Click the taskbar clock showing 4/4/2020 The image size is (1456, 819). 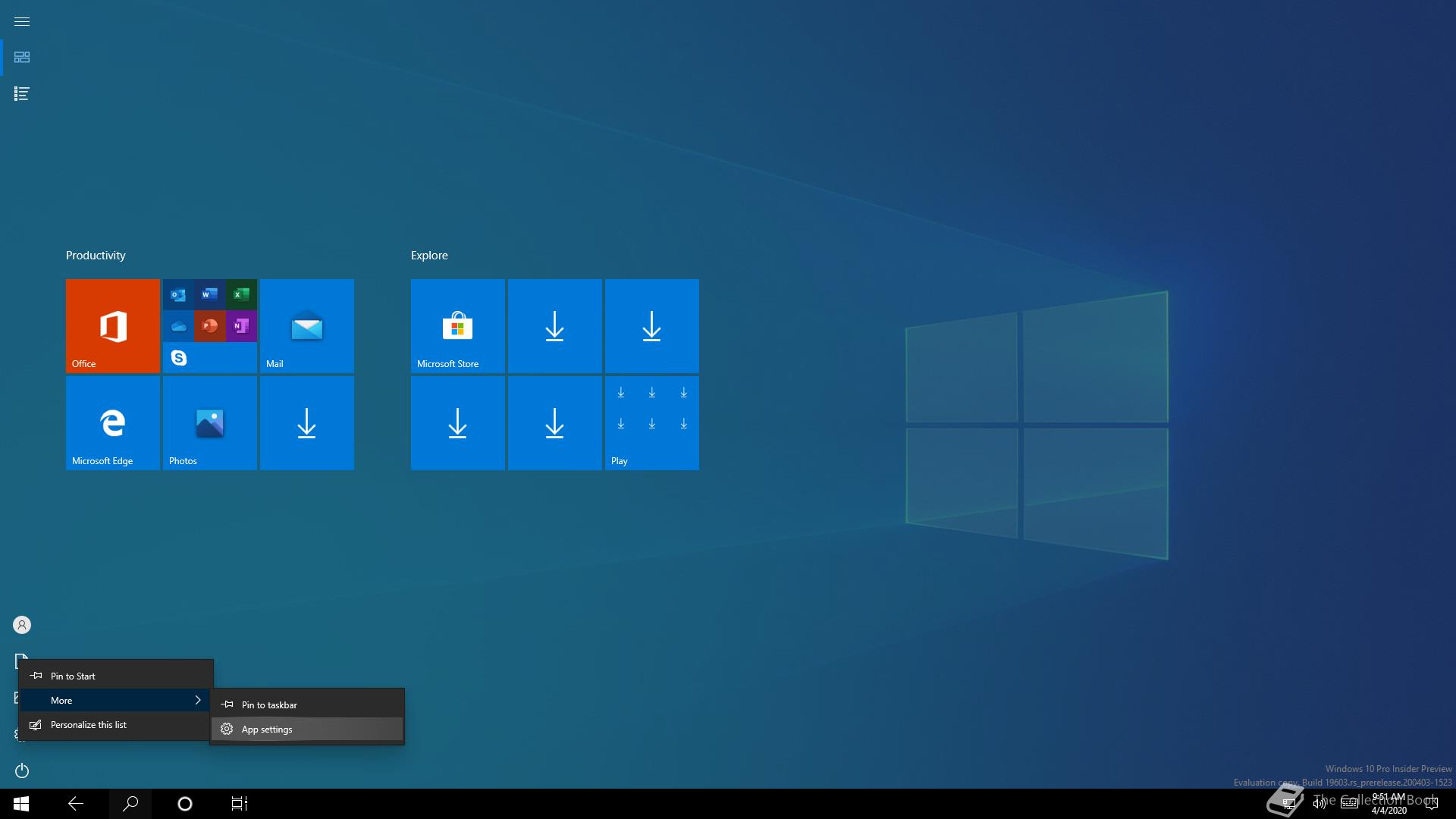[1389, 804]
